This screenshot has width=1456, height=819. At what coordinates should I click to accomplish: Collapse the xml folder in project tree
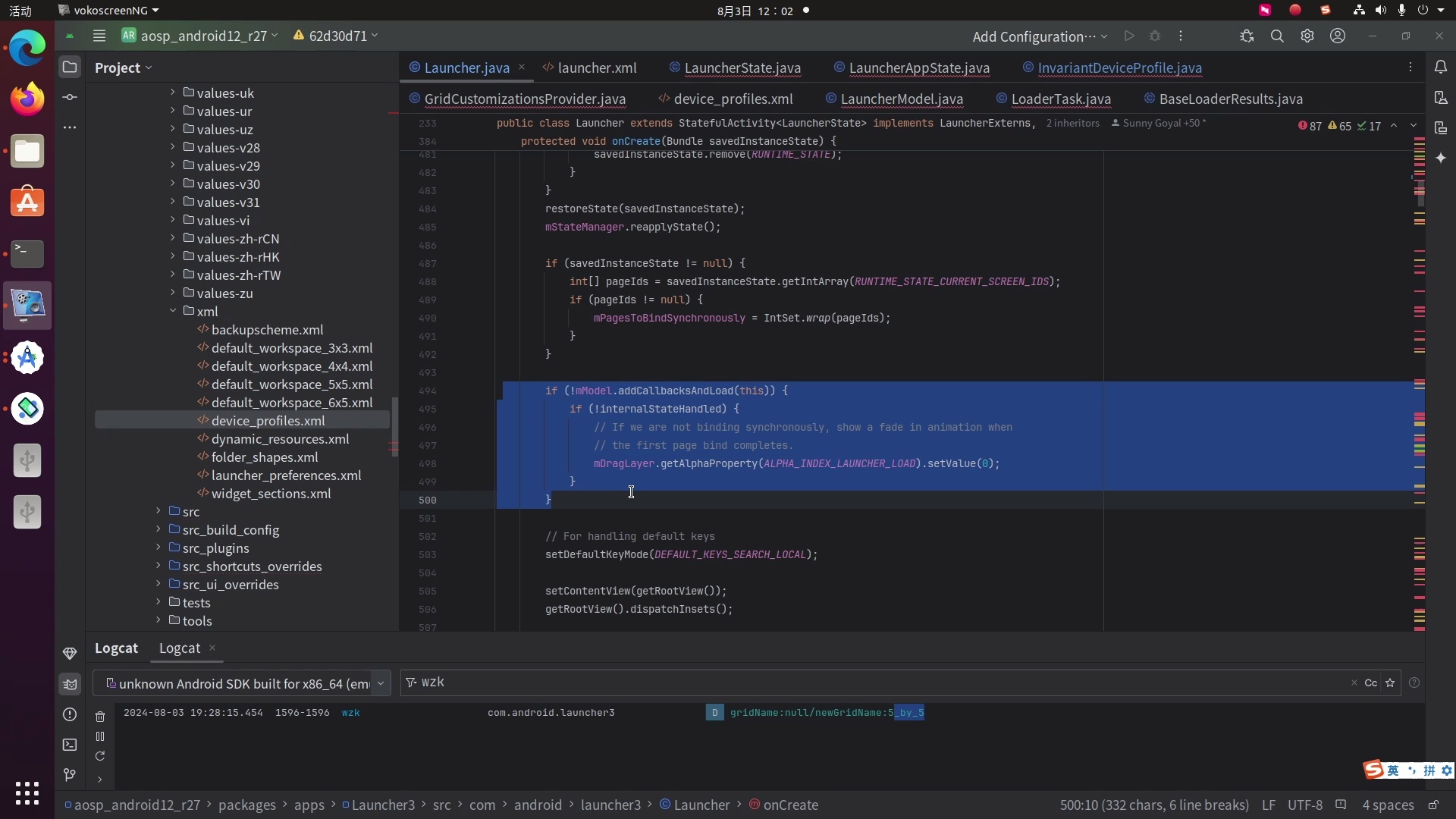173,311
